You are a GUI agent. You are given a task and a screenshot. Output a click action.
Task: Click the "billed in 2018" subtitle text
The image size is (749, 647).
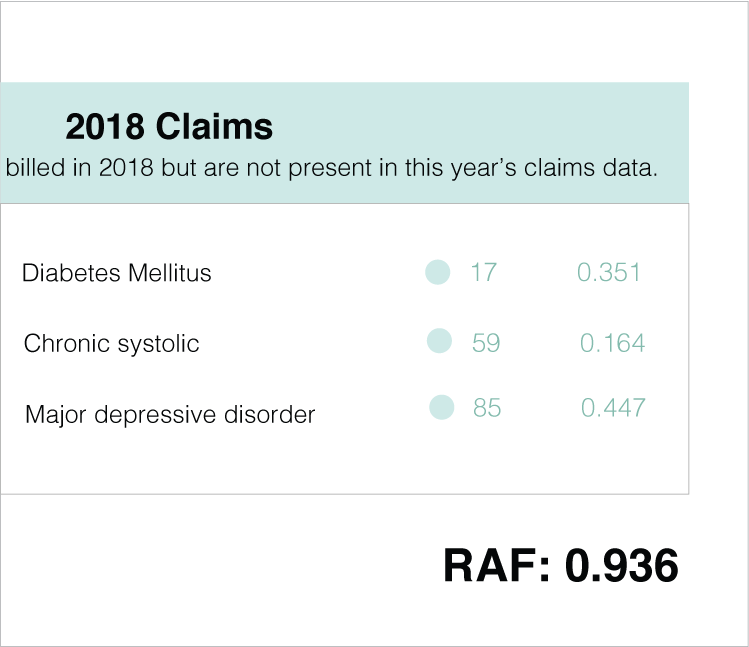click(x=79, y=167)
